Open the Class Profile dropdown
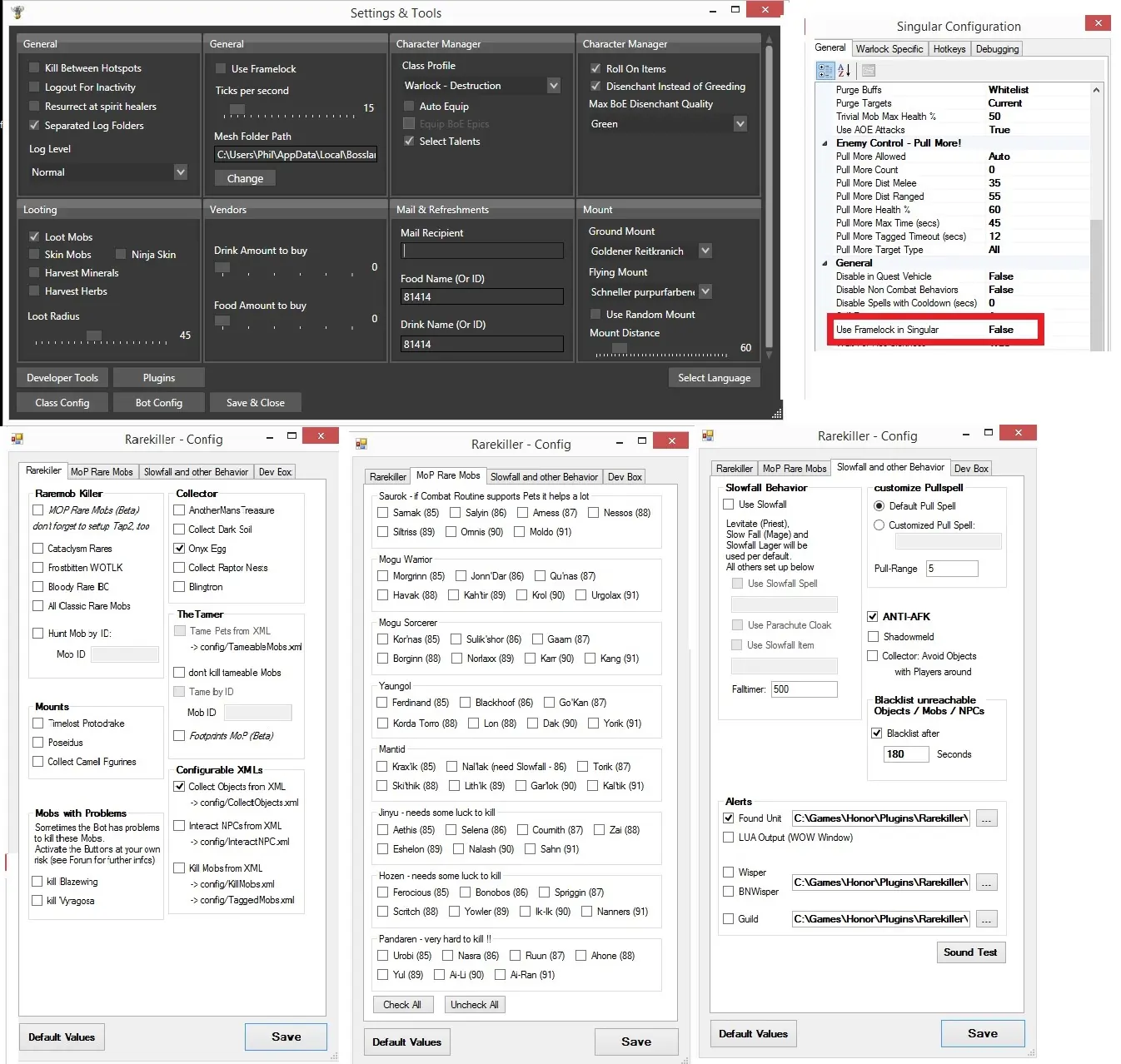 553,86
